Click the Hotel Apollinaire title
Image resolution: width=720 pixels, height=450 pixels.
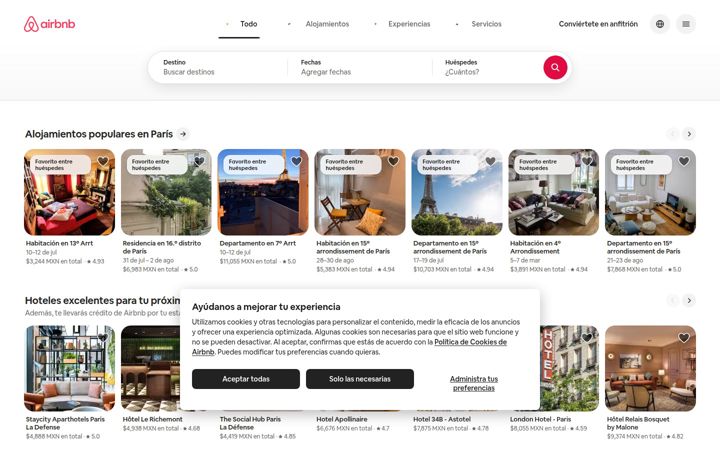tap(342, 419)
